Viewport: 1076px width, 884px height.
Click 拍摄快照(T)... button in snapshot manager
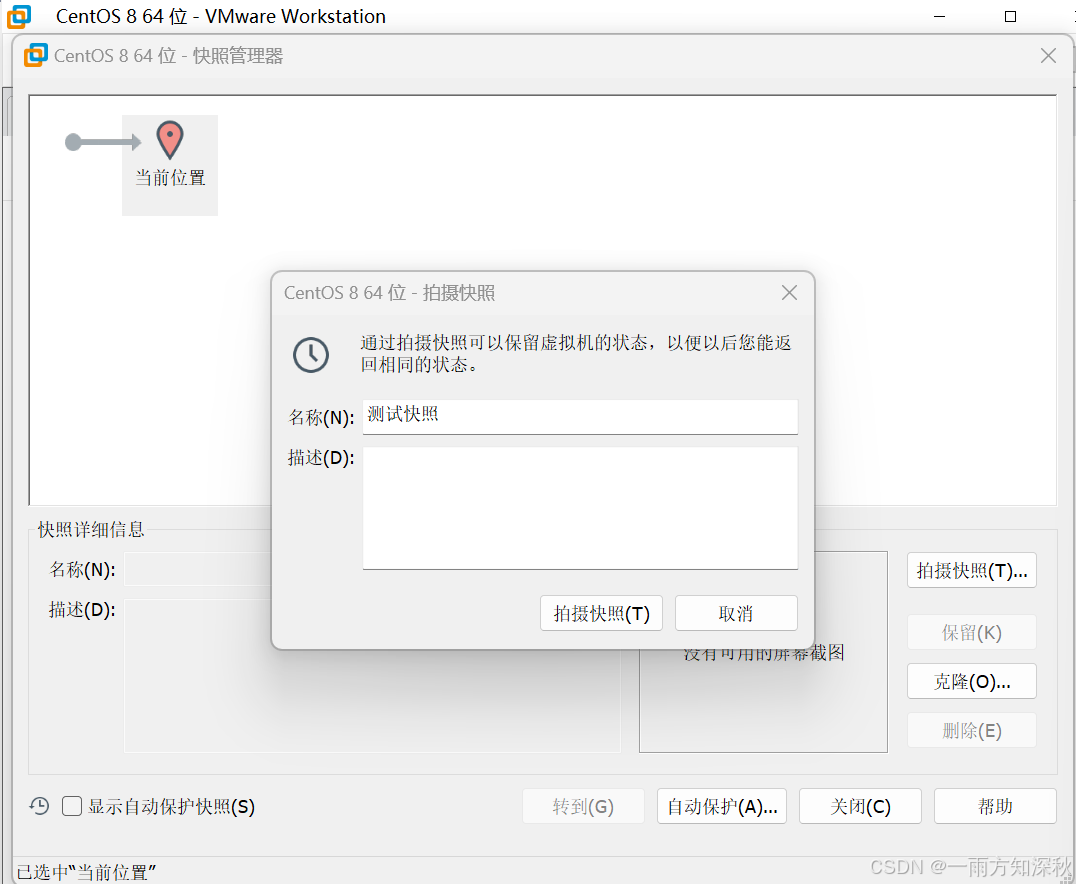click(x=972, y=570)
